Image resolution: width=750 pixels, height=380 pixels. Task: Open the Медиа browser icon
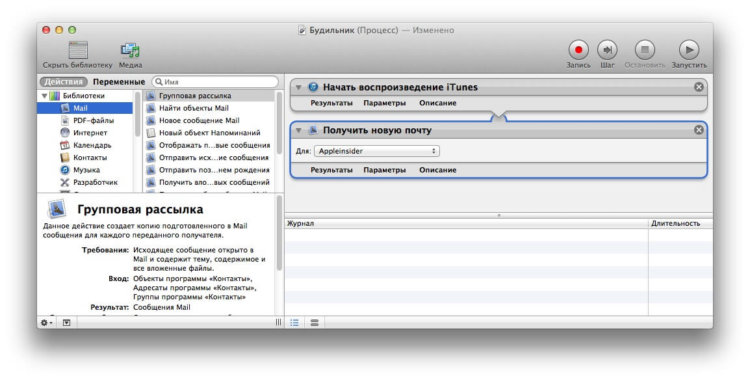130,50
